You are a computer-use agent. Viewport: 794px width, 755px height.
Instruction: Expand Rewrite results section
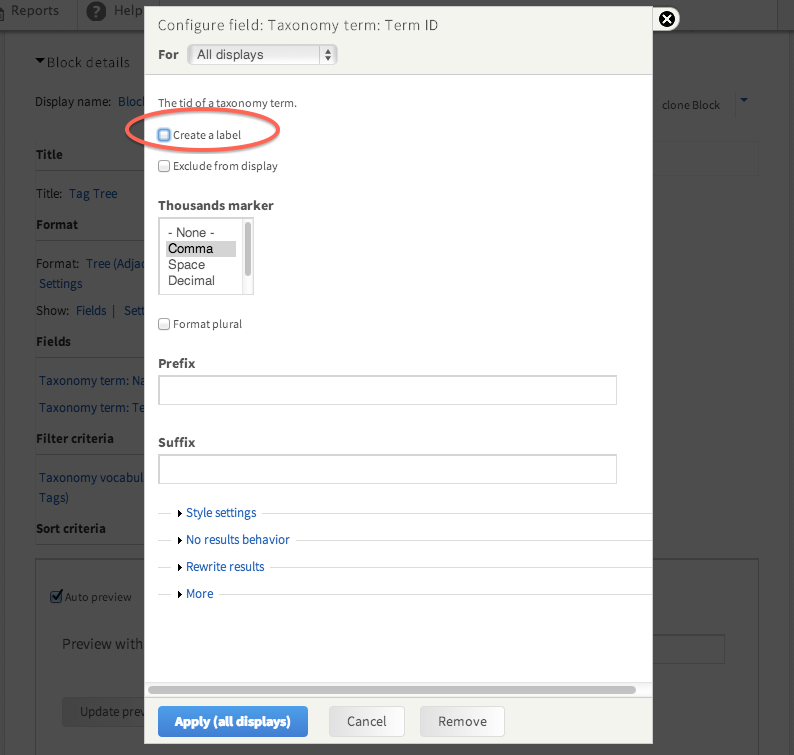225,567
